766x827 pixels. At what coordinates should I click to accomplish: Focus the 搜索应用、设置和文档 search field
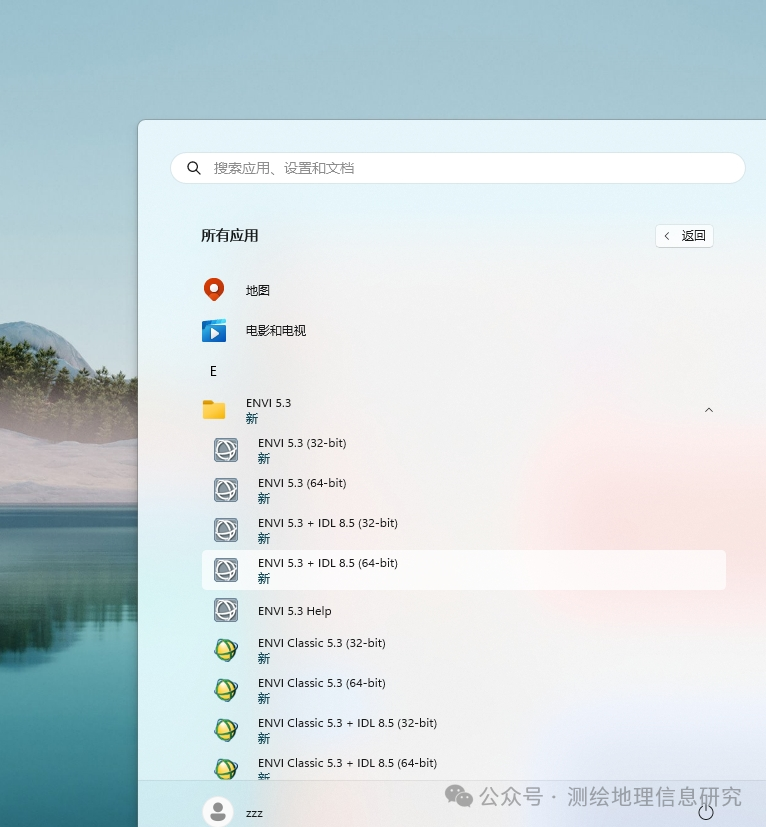click(458, 168)
